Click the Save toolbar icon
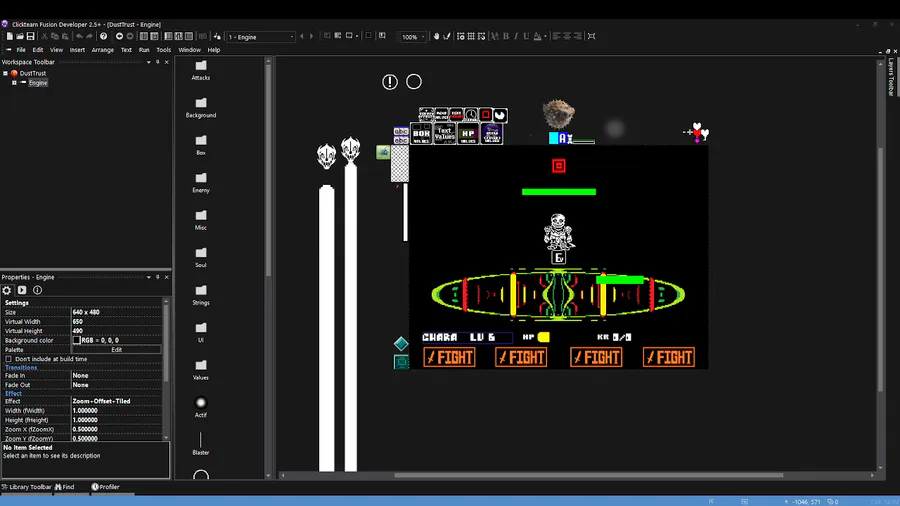Viewport: 900px width, 506px height. (30, 36)
